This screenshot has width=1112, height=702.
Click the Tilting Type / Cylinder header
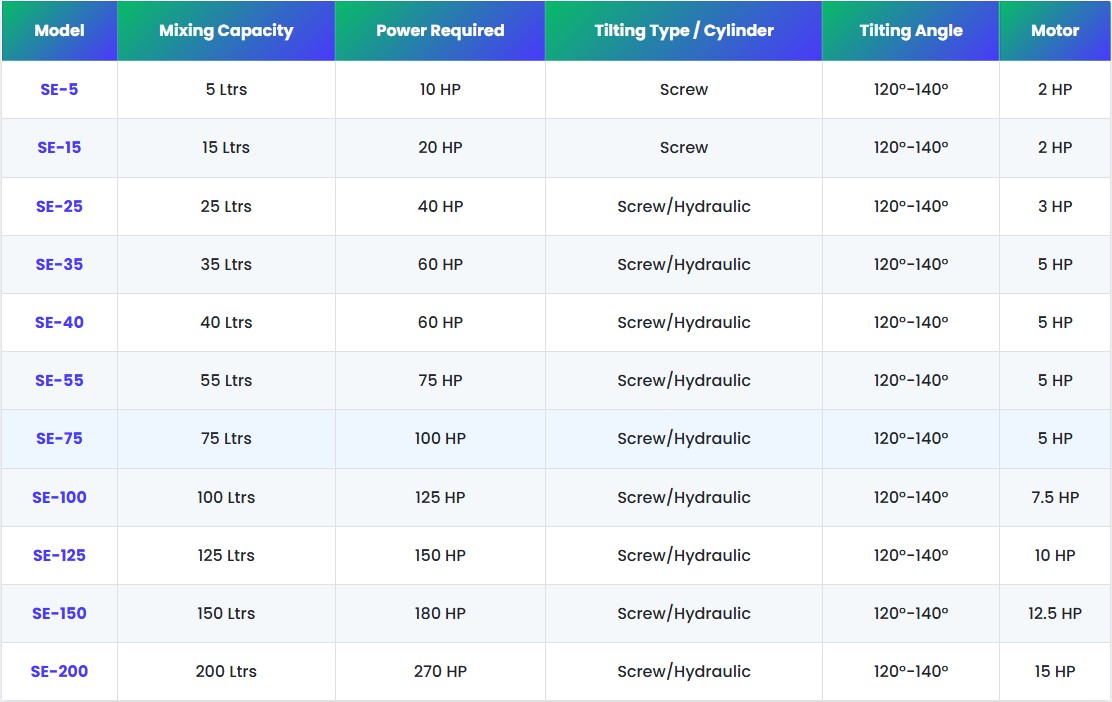click(x=684, y=30)
